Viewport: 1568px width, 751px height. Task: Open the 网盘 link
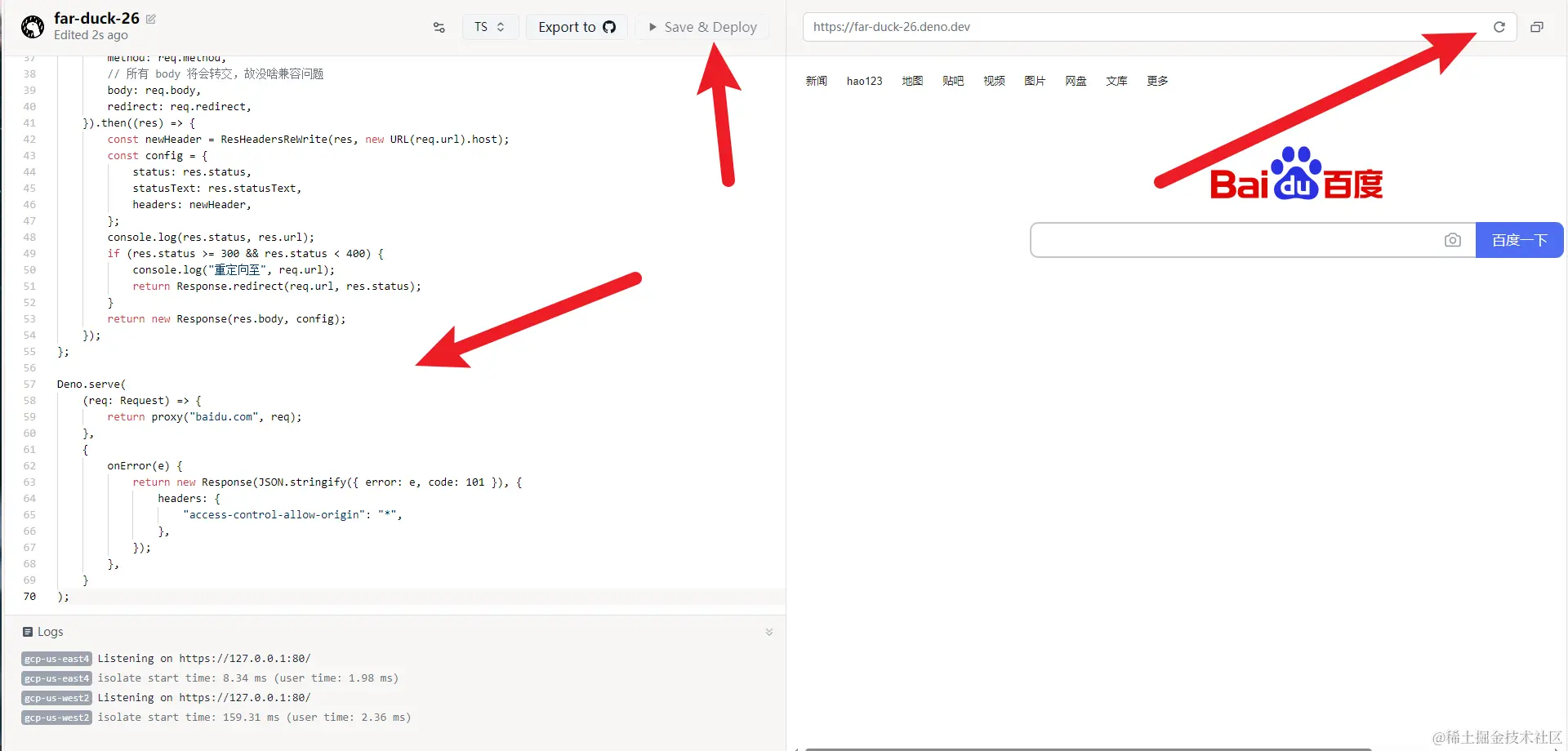tap(1076, 81)
